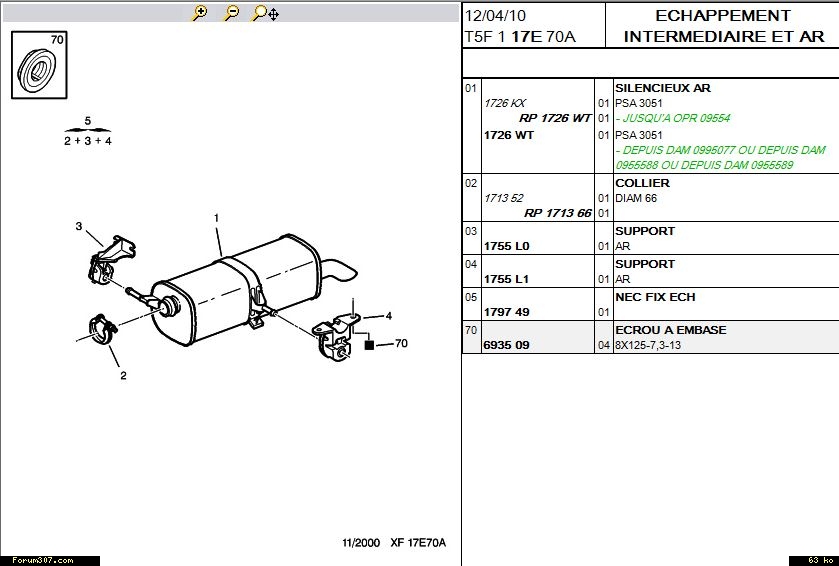The width and height of the screenshot is (839, 566).
Task: Select the zoom-and-pan magnifier tool
Action: click(265, 13)
